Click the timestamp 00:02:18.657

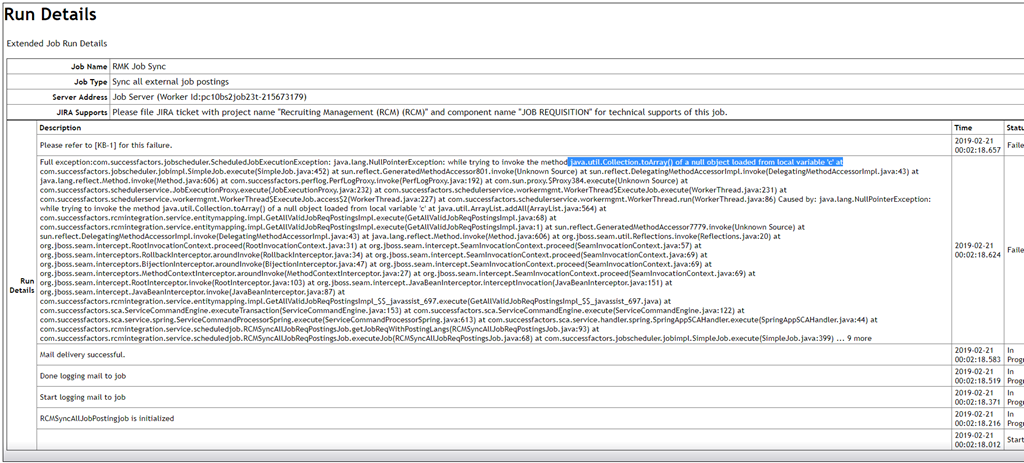tap(978, 150)
